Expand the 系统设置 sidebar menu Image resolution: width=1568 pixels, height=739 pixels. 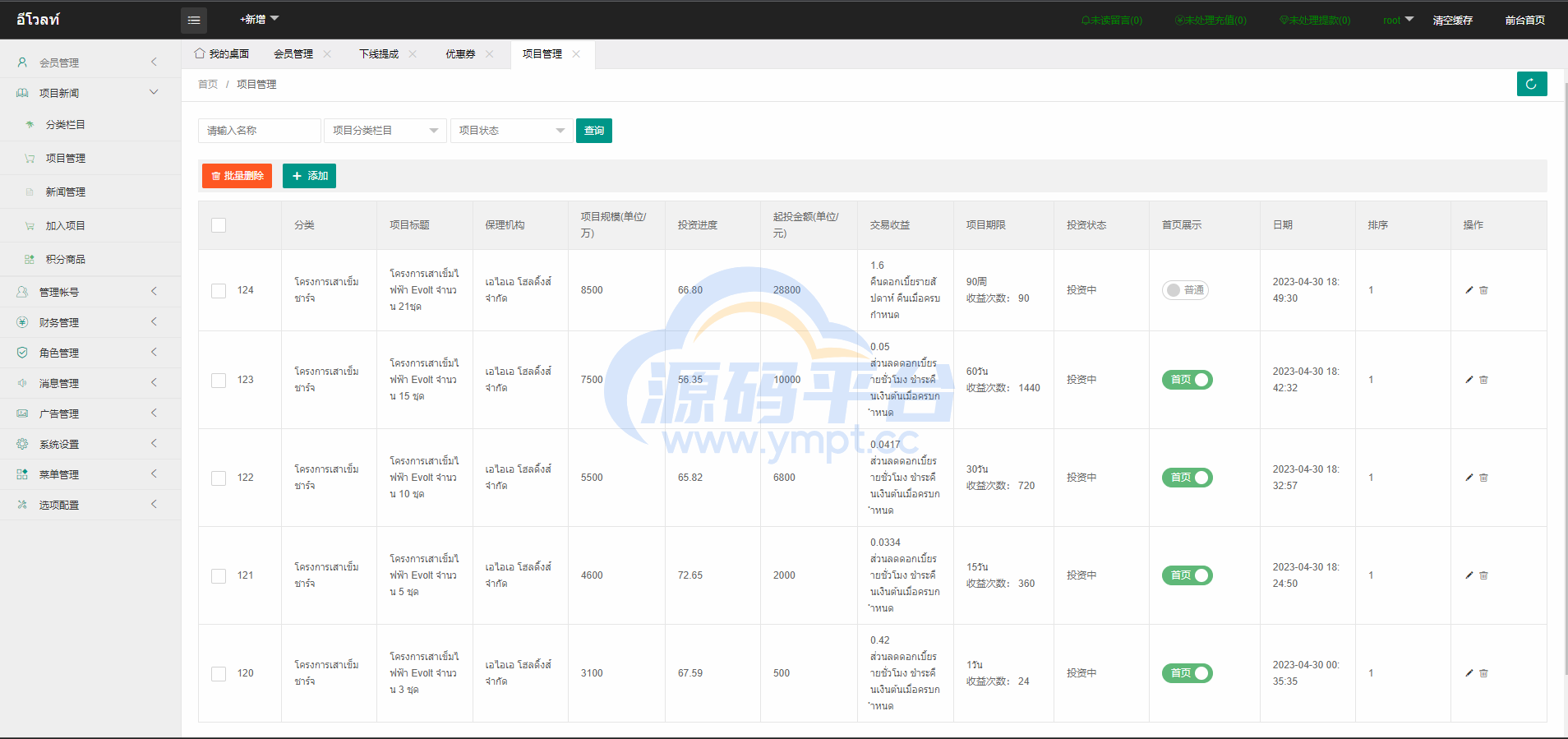click(x=90, y=444)
